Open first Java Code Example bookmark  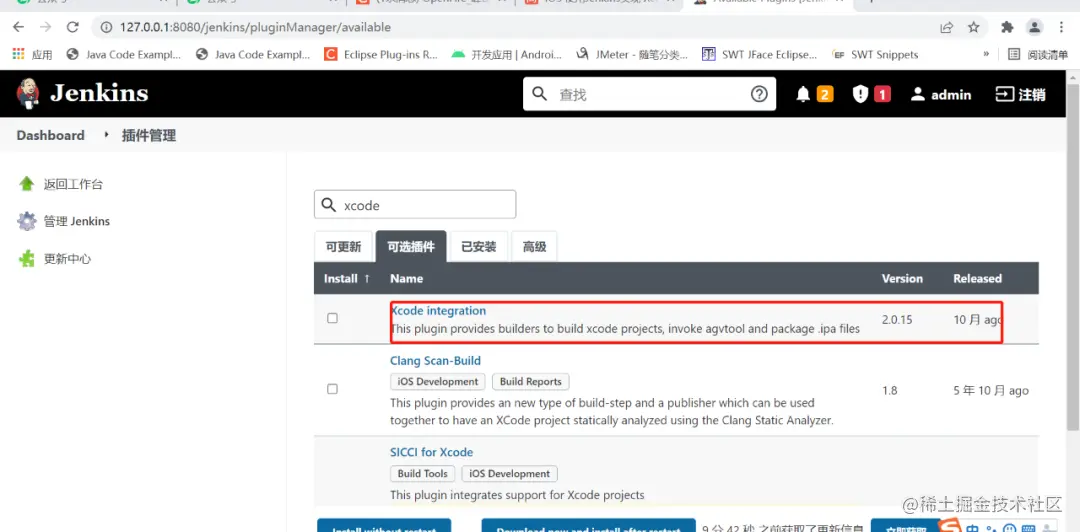click(123, 54)
